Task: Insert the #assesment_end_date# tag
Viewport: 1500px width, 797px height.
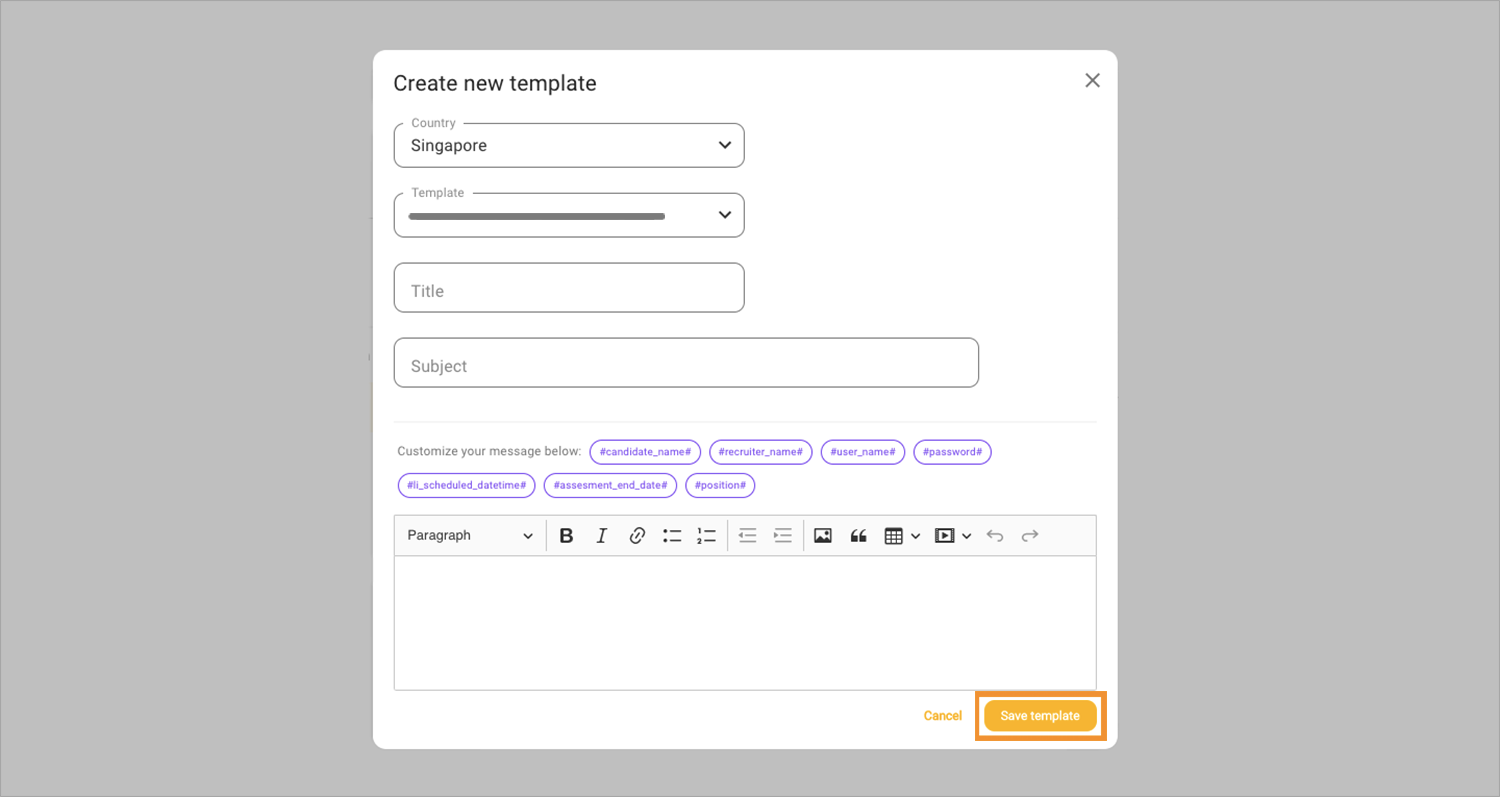Action: pyautogui.click(x=610, y=485)
